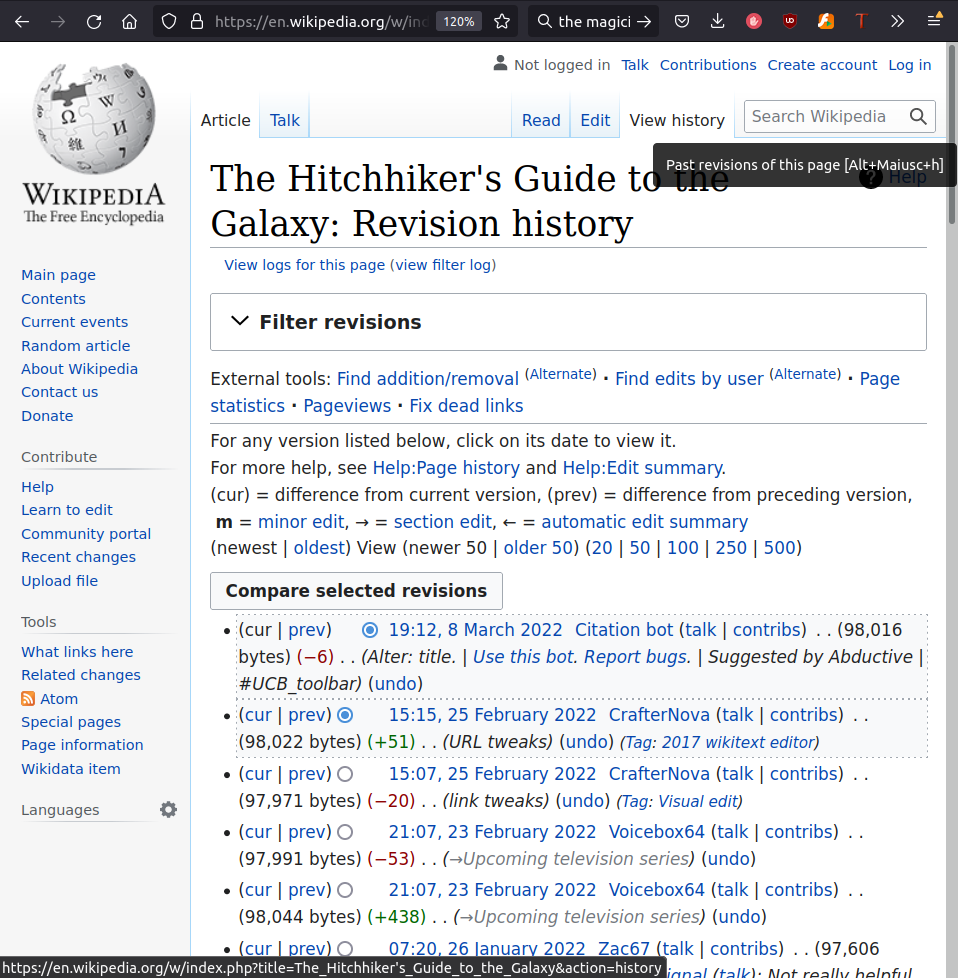Click the browser URL address bar
The image size is (958, 978).
pyautogui.click(x=321, y=22)
